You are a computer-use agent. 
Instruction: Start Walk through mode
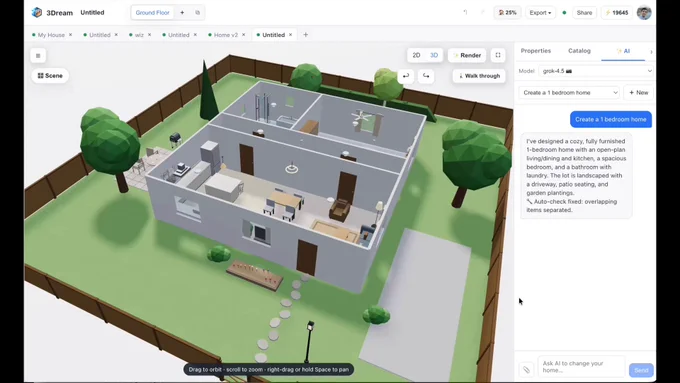pyautogui.click(x=479, y=75)
